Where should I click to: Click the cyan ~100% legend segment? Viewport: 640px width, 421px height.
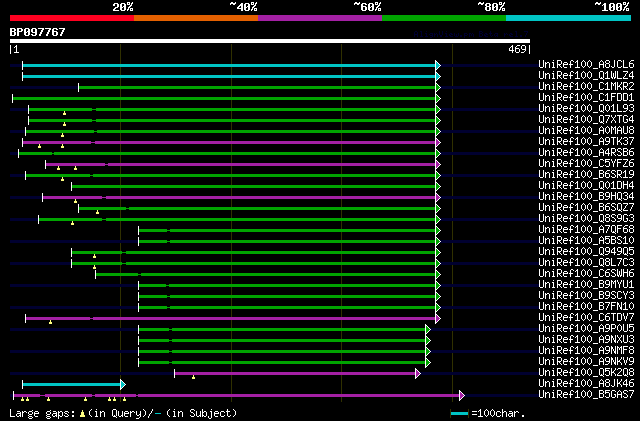click(x=569, y=18)
